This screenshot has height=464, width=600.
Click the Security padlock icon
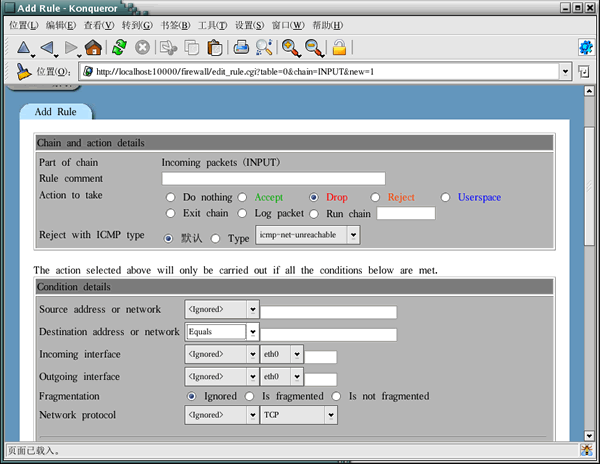(x=339, y=48)
